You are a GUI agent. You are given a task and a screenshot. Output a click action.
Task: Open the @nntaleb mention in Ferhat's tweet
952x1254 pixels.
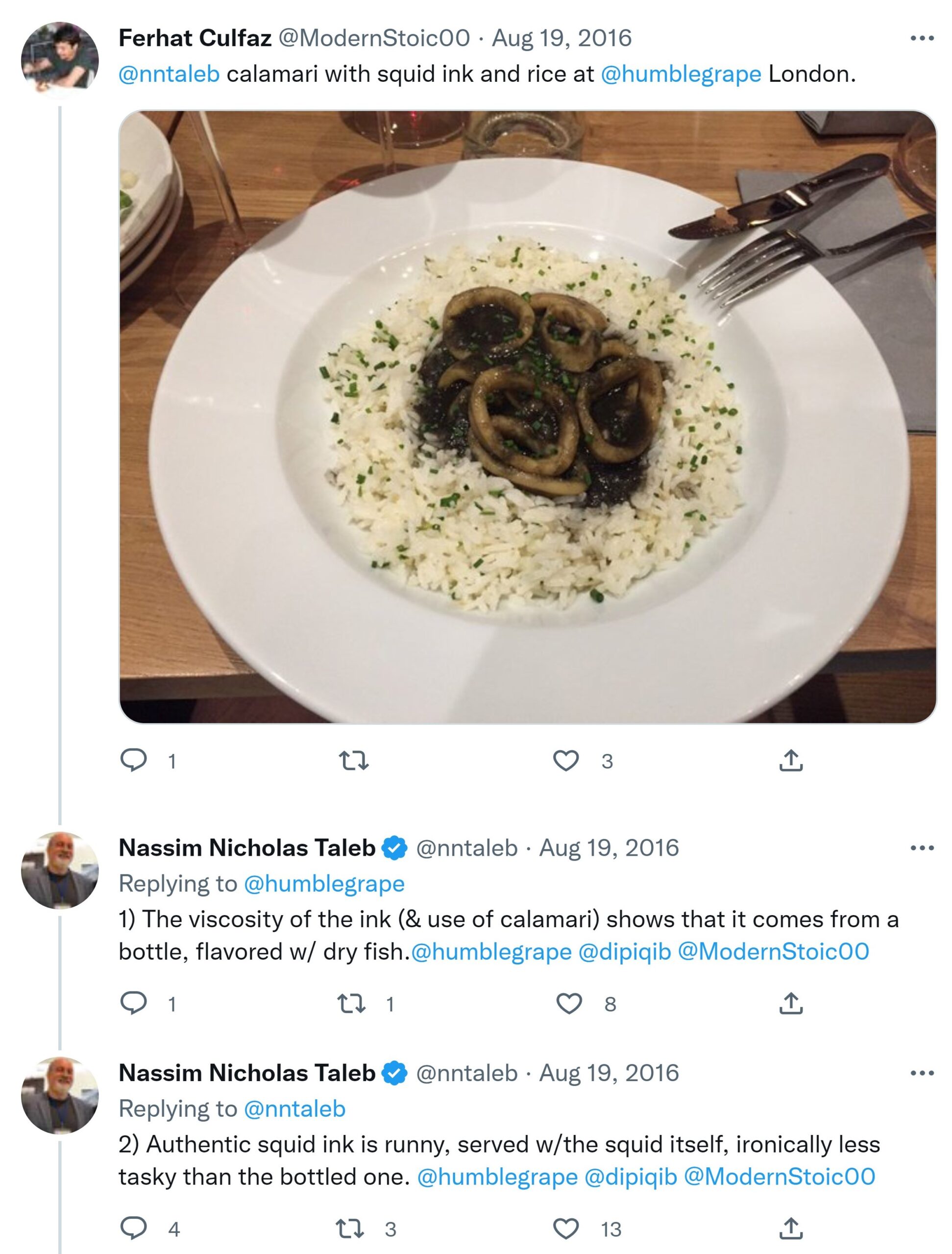point(169,74)
